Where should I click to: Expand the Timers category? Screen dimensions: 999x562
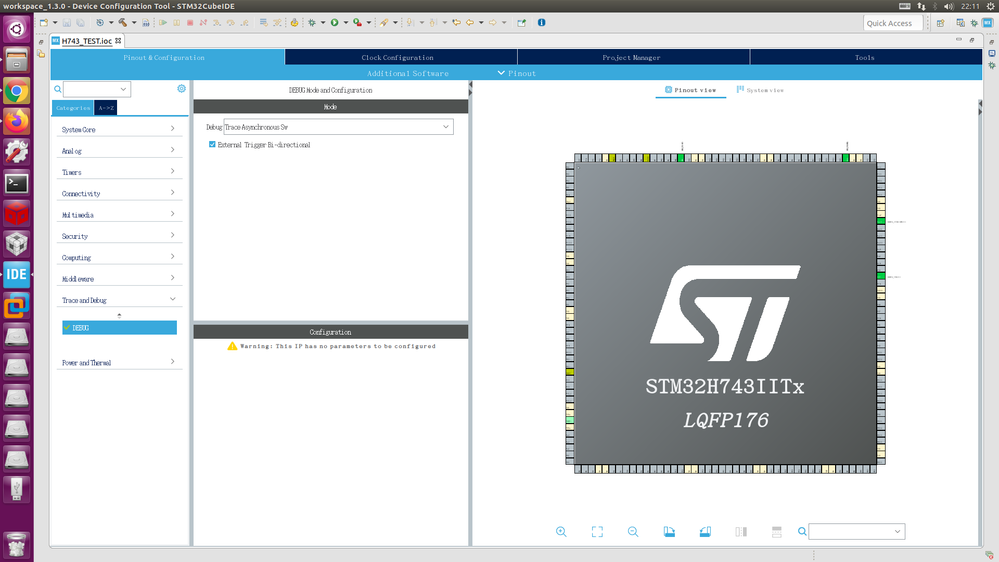click(x=119, y=172)
